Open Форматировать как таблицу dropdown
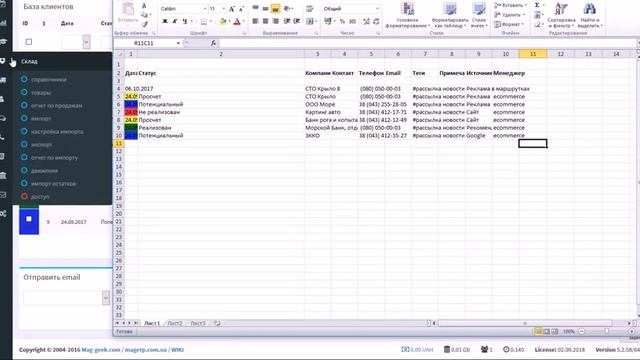Screen dimensions: 640x360 (449, 15)
